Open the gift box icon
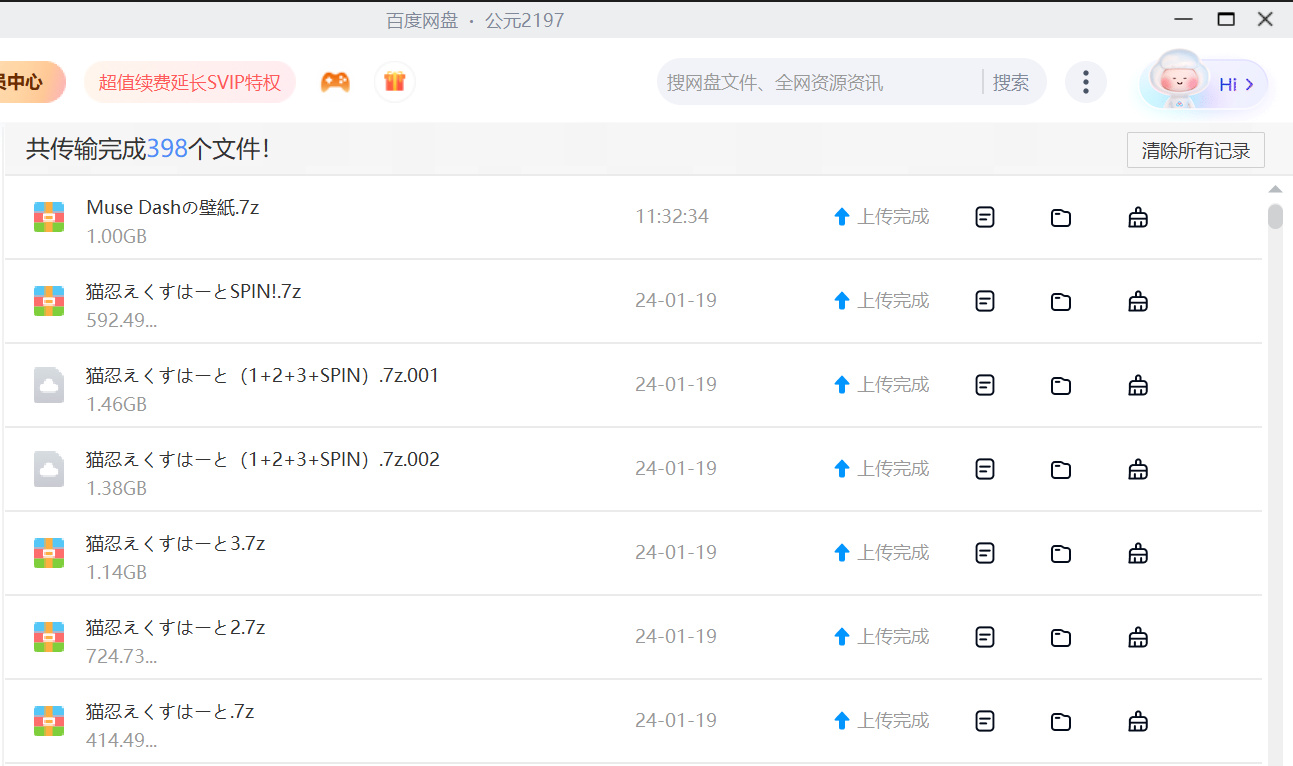1293x766 pixels. 395,82
